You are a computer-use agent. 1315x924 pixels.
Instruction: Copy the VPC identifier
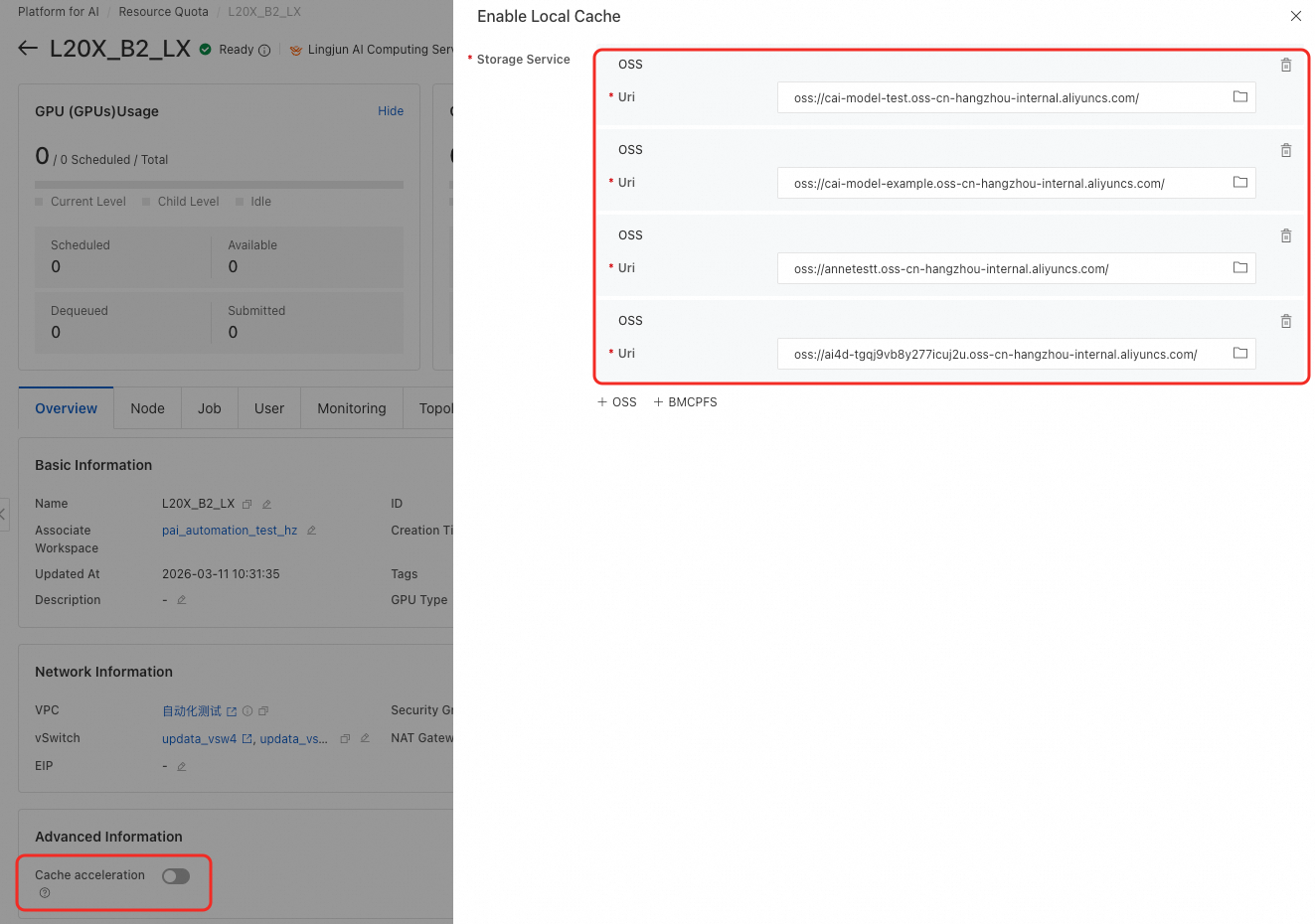click(x=263, y=711)
